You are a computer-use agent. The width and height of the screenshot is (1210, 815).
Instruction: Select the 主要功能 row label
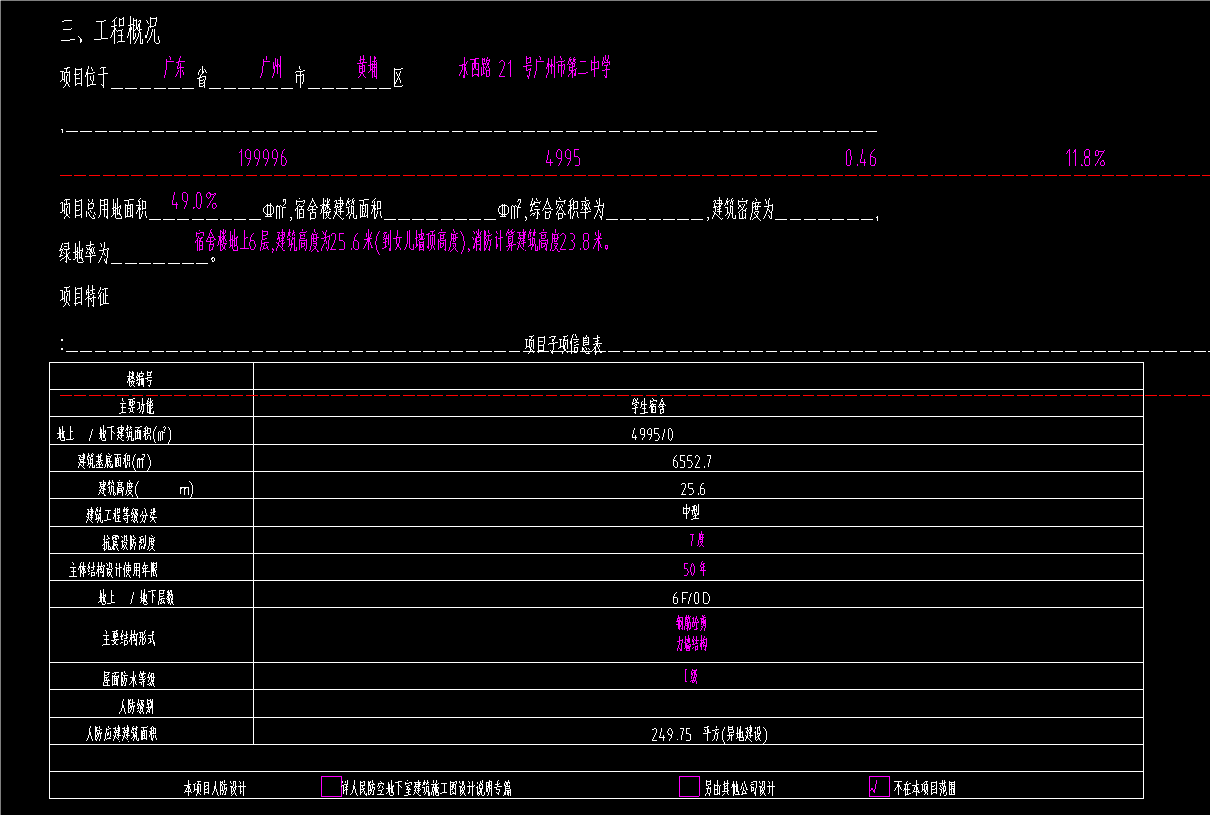138,407
